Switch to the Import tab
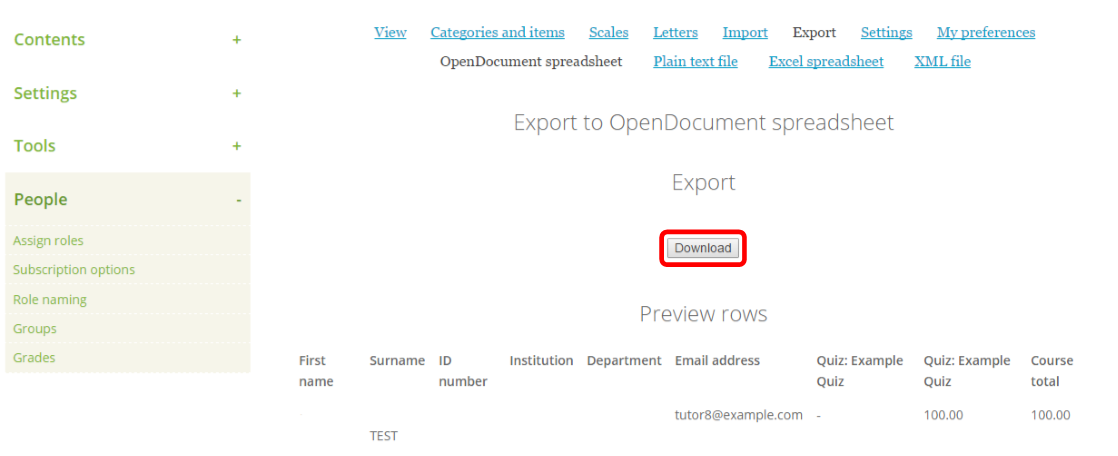Viewport: 1118px width, 456px height. (x=745, y=33)
